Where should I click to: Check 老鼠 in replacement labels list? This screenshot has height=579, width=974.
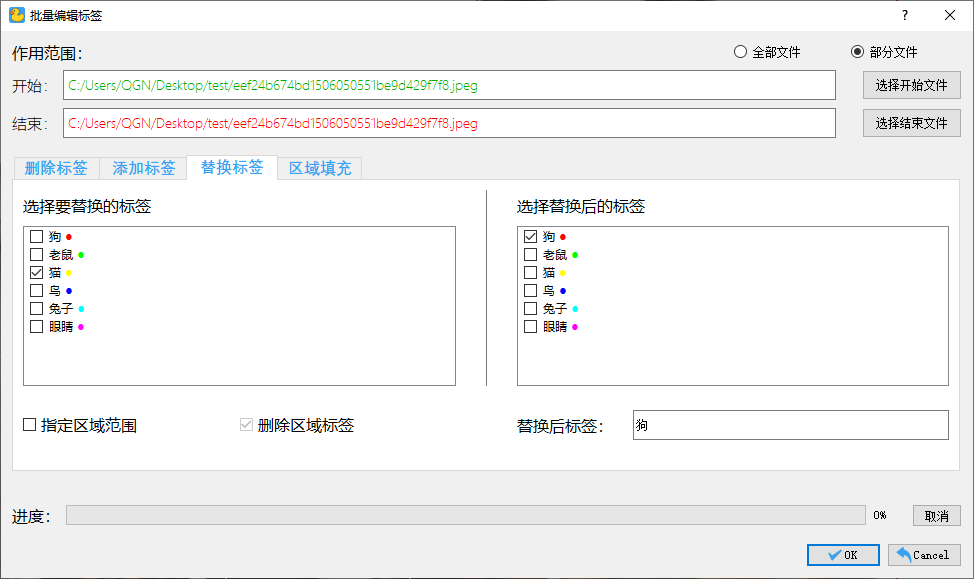[x=530, y=255]
